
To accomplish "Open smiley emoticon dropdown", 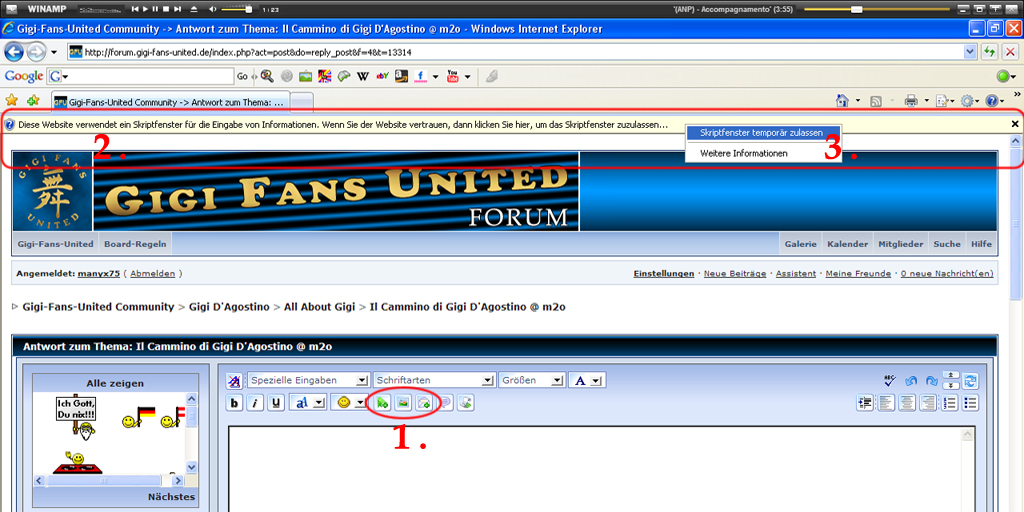I will [350, 403].
